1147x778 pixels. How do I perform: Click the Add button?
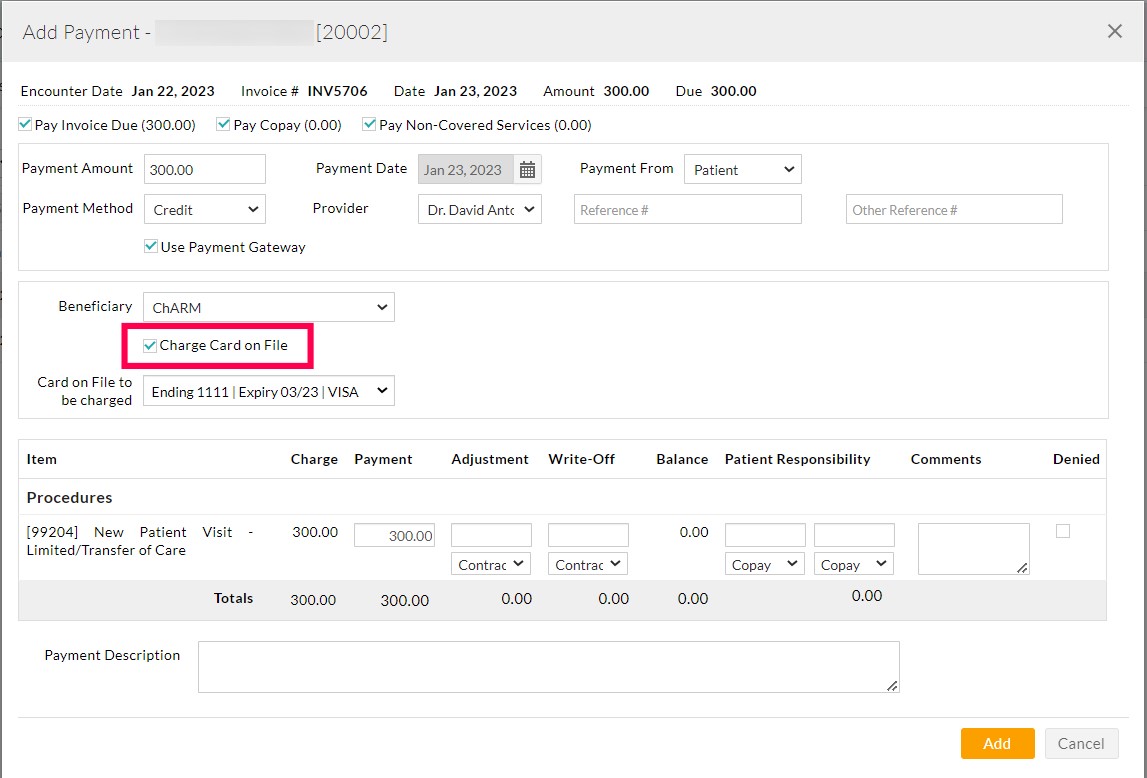[997, 743]
